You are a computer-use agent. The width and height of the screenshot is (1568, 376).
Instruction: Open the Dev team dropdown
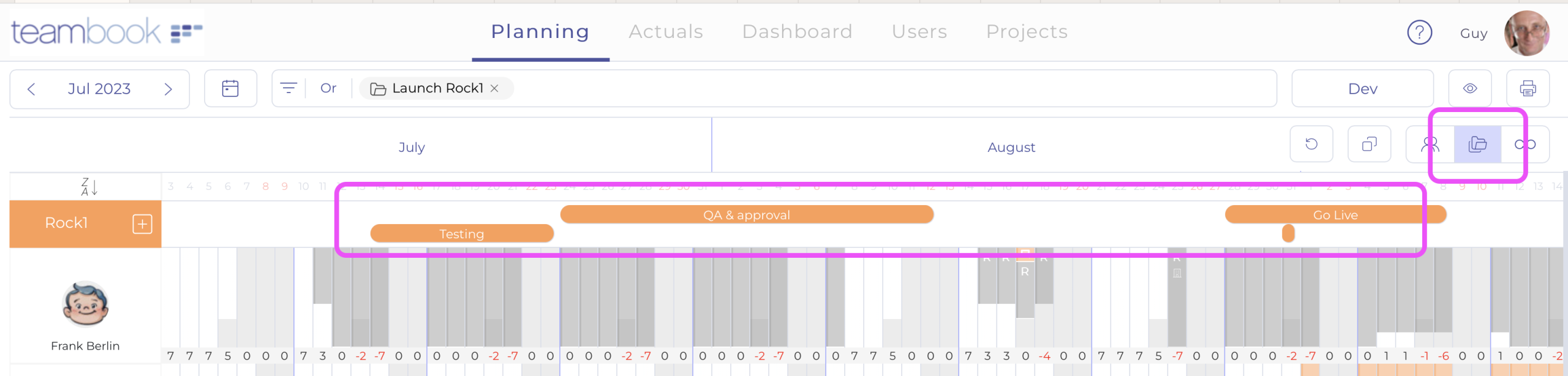coord(1362,89)
